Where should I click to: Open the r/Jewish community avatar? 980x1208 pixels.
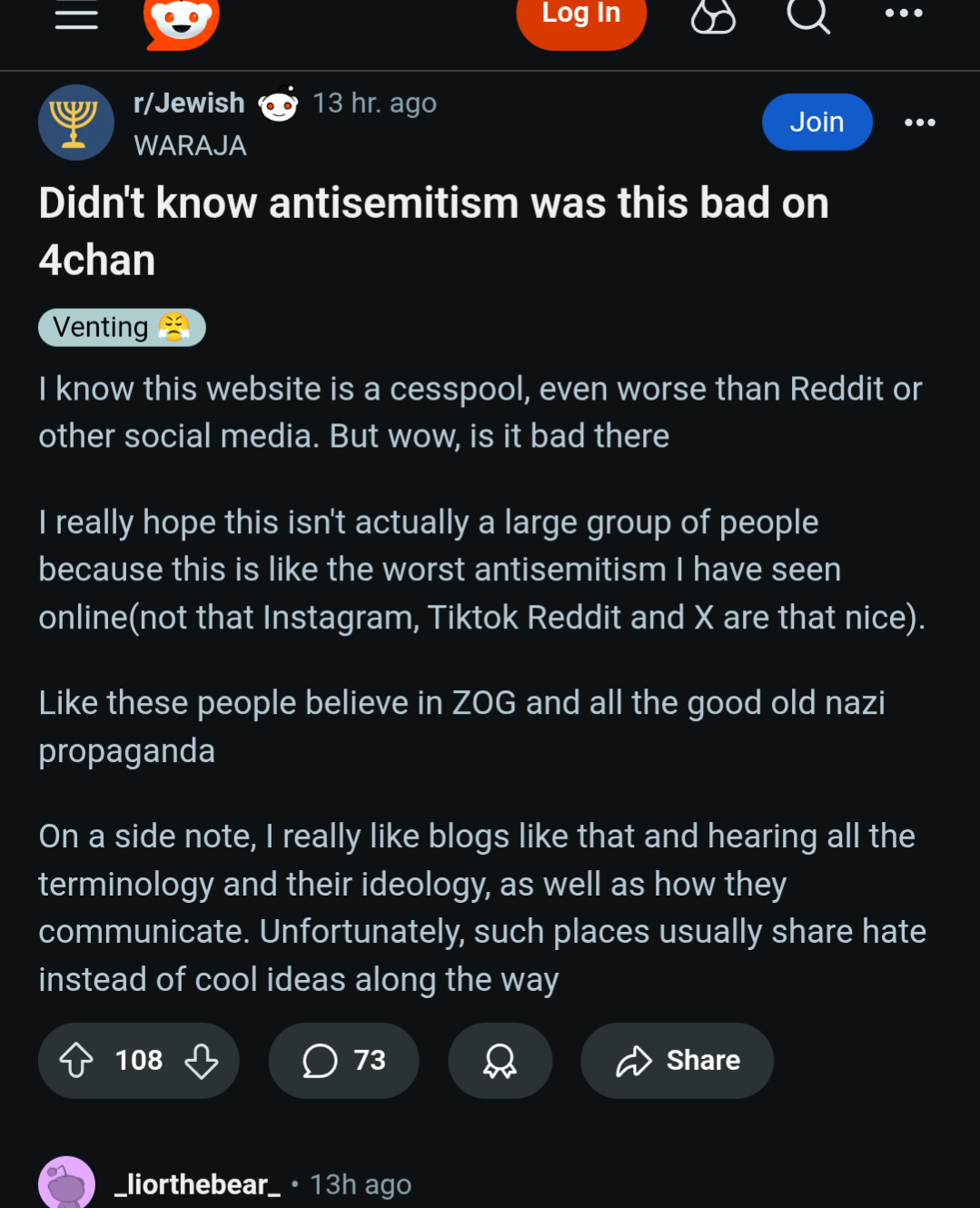(x=76, y=123)
